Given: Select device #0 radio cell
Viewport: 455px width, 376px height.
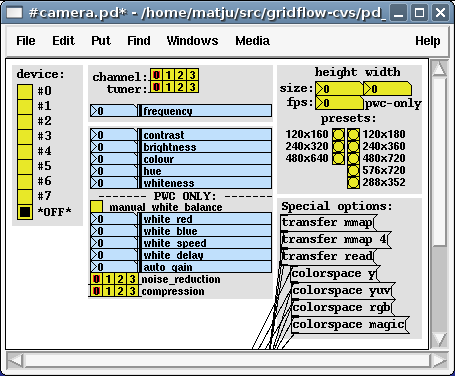Looking at the screenshot, I should 25,91.
